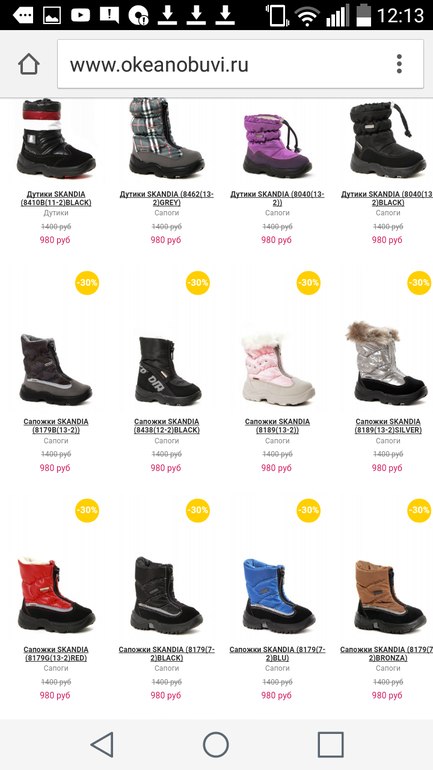Select the brown bronza boot image
Image resolution: width=433 pixels, height=770 pixels.
click(x=389, y=596)
